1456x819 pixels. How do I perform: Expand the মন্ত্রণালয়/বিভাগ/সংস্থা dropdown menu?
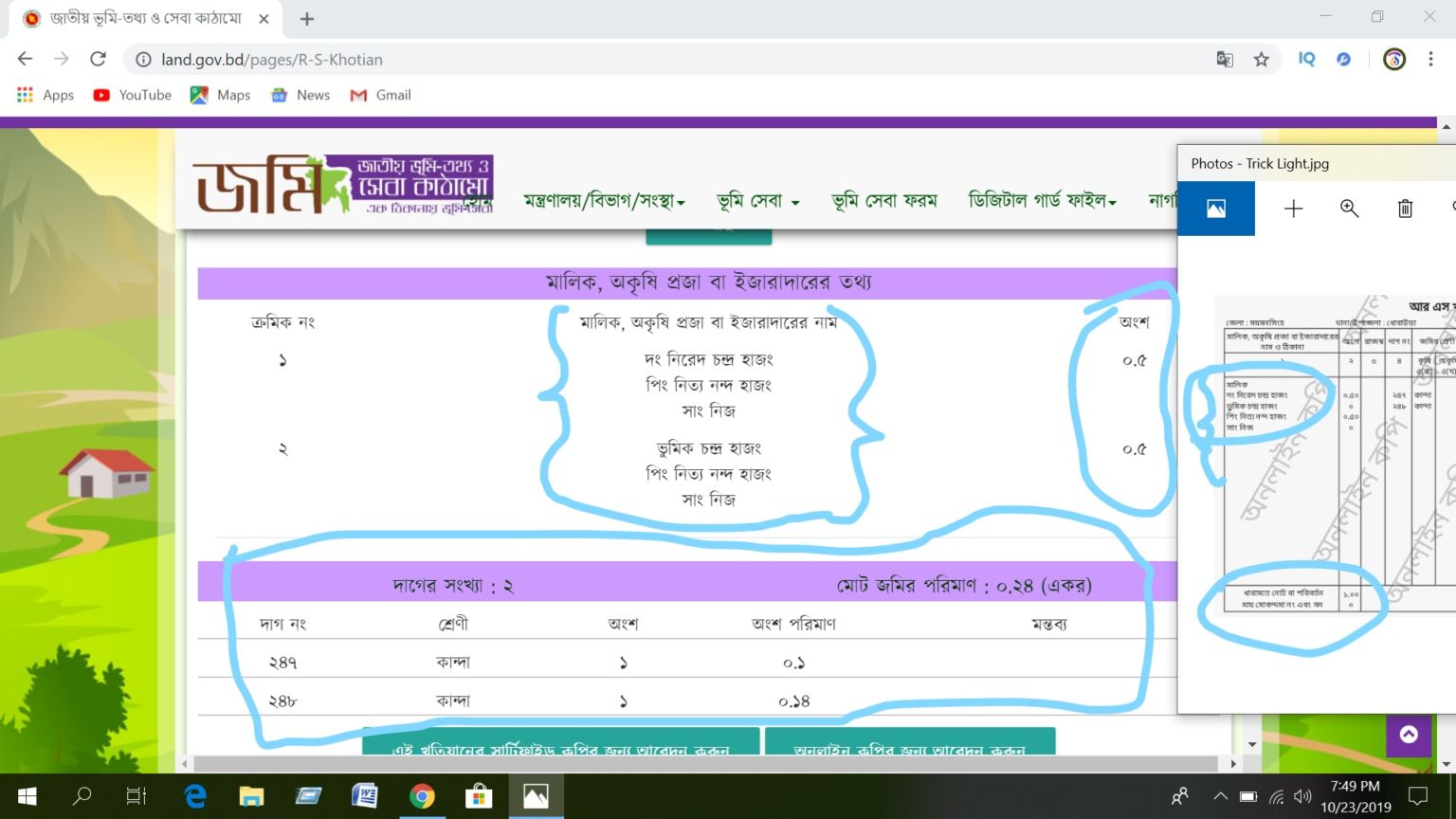(604, 201)
